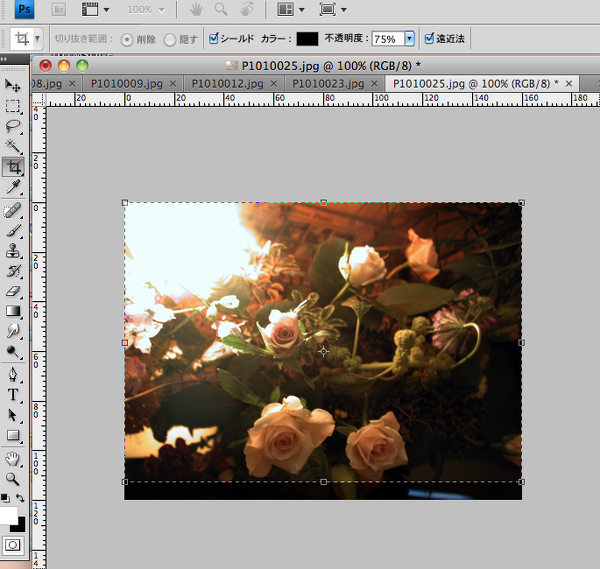Select the Healing Brush tool
600x569 pixels.
click(13, 210)
